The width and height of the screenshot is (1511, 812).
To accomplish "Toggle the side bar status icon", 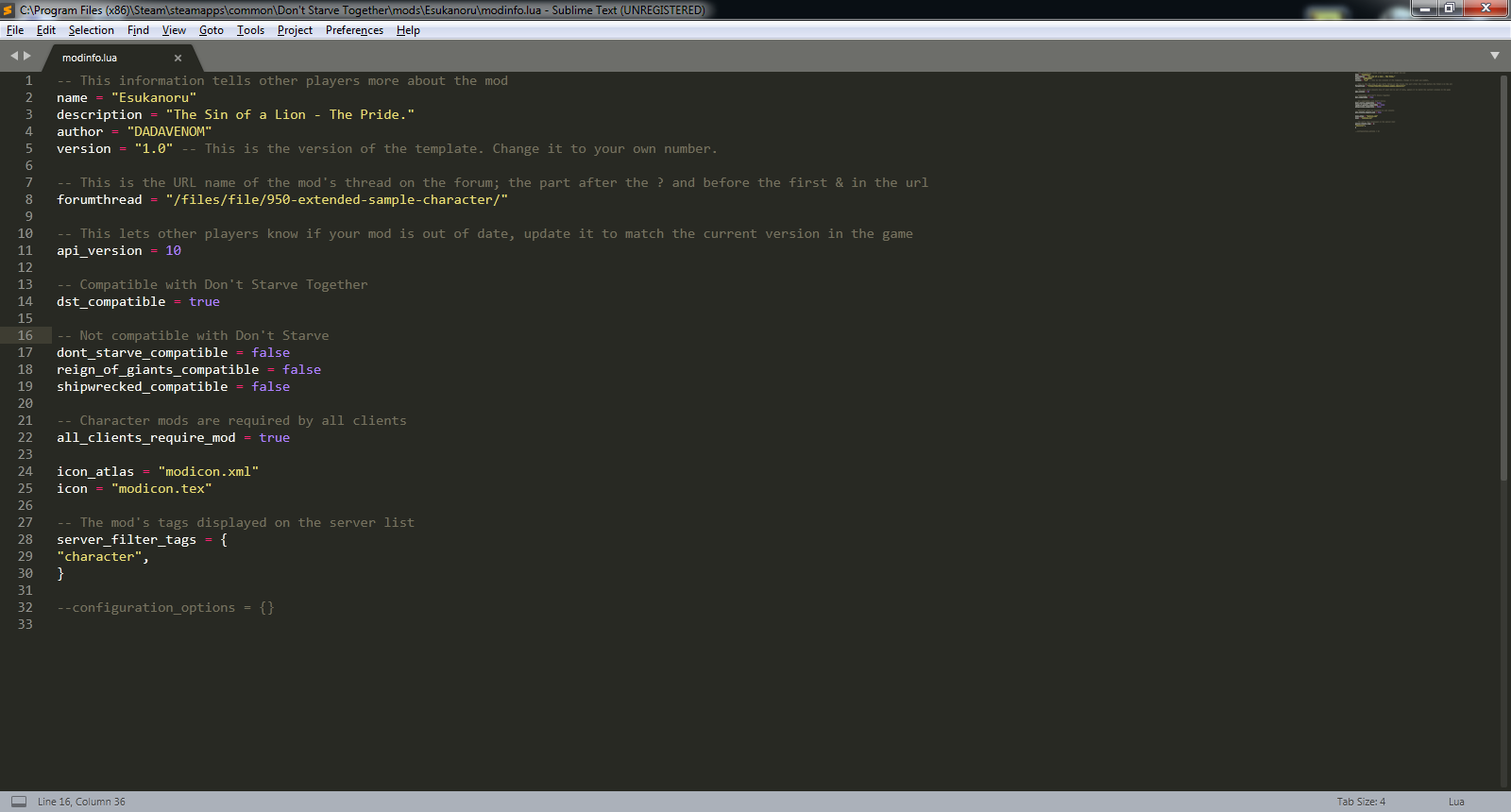I will (19, 802).
